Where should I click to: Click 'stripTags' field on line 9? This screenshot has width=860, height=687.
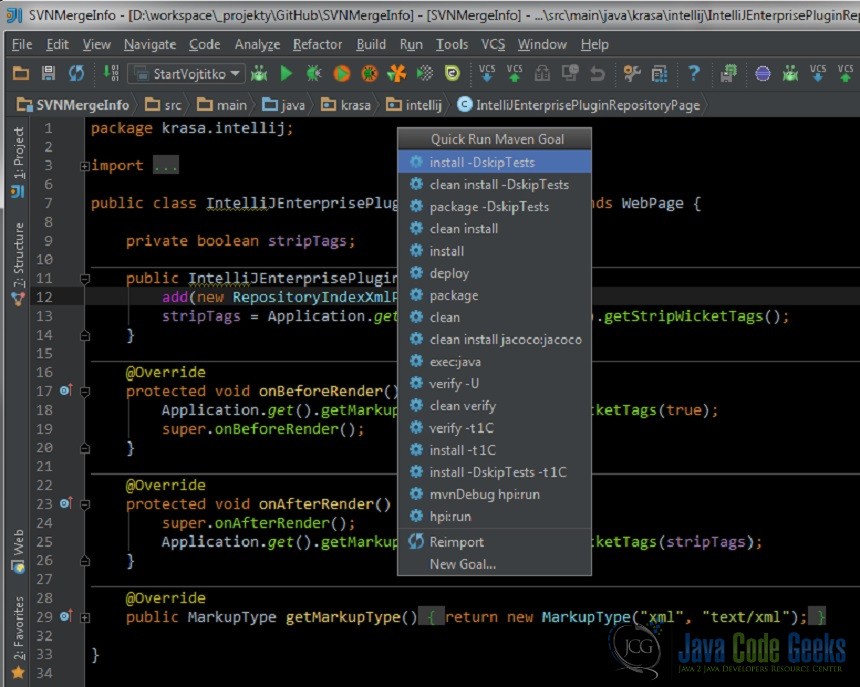click(307, 241)
